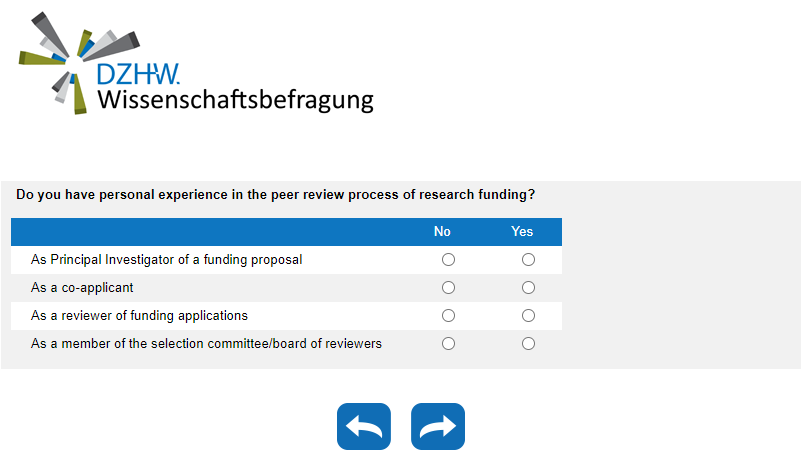
Task: Choose No for co-applicant
Action: pos(448,288)
